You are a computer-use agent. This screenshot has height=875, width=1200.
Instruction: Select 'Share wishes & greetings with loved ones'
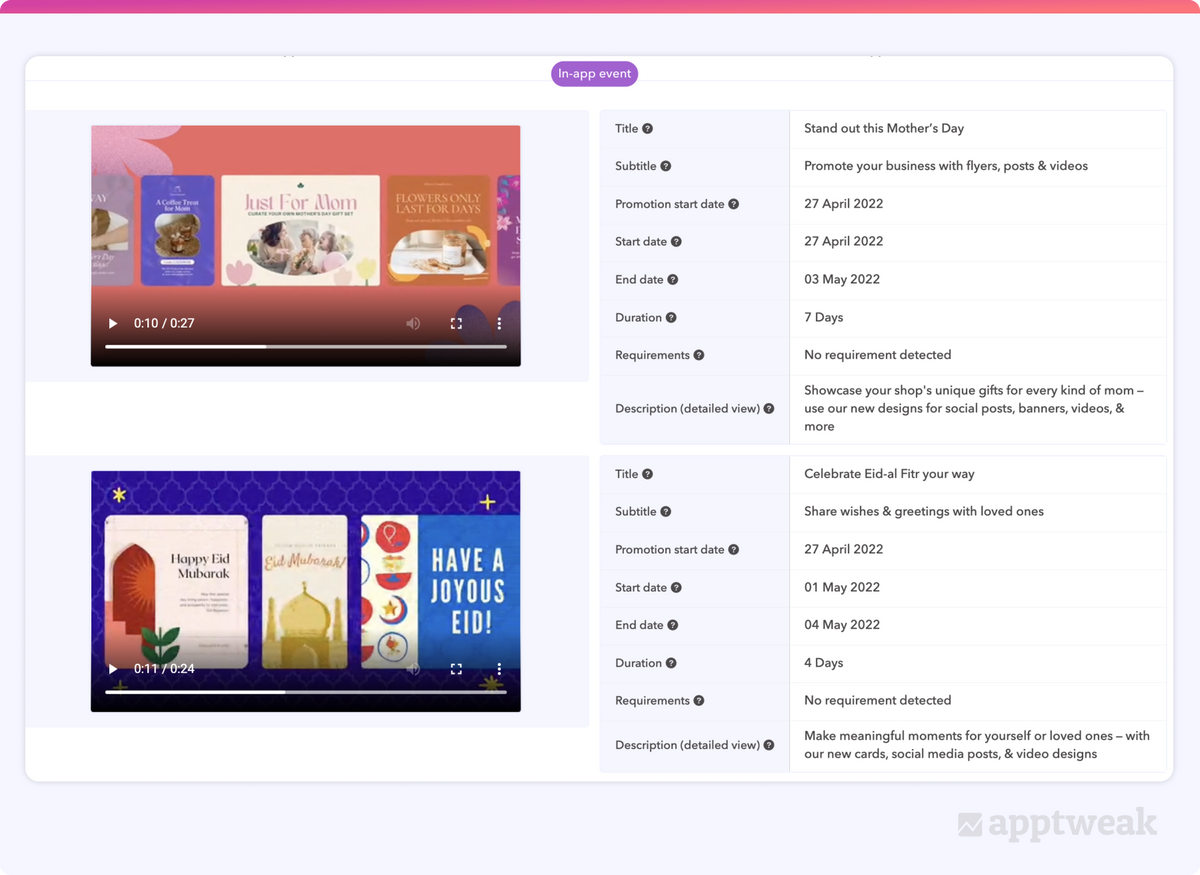click(x=924, y=512)
